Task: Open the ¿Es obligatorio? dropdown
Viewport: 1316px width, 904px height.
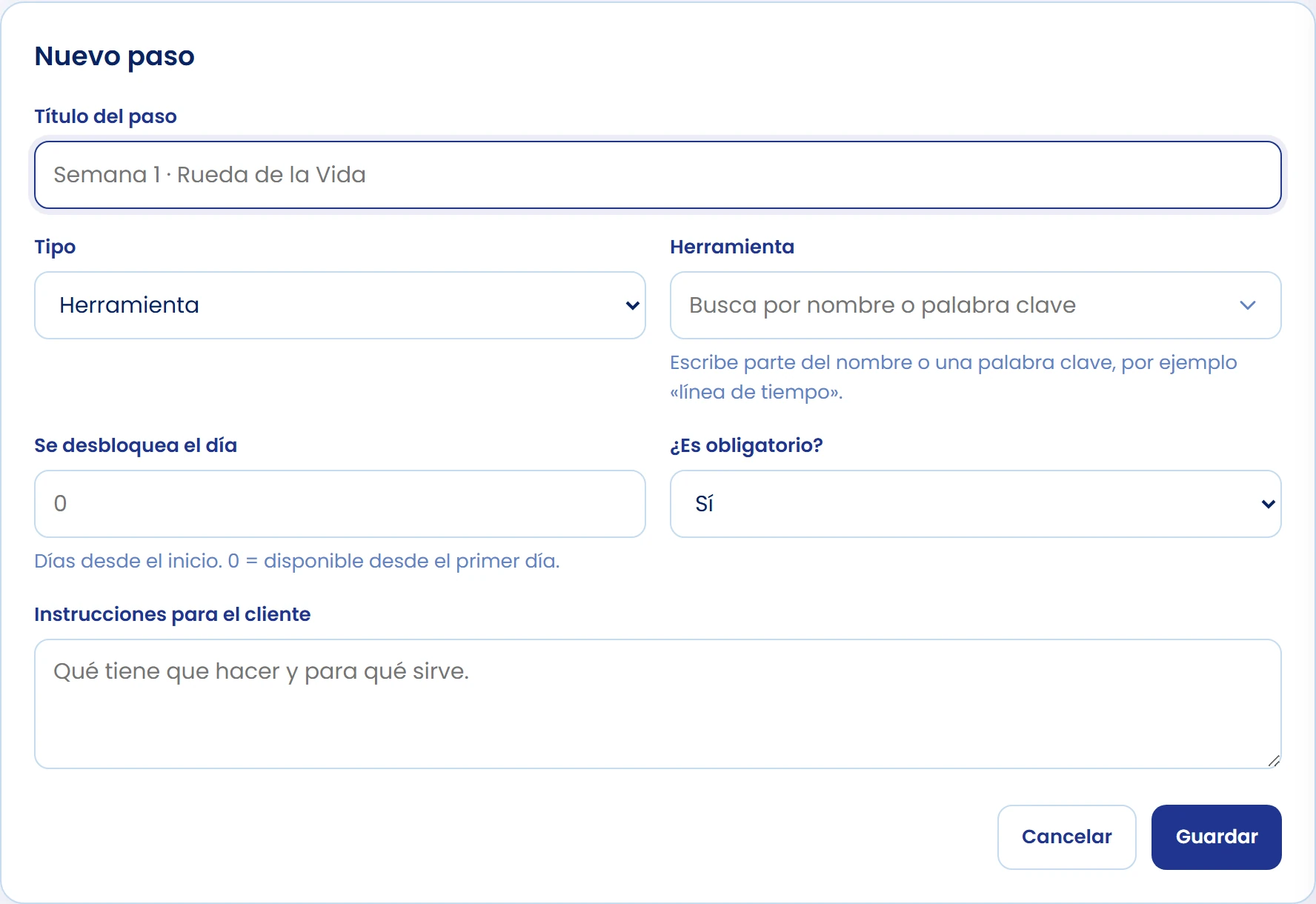Action: pyautogui.click(x=975, y=504)
